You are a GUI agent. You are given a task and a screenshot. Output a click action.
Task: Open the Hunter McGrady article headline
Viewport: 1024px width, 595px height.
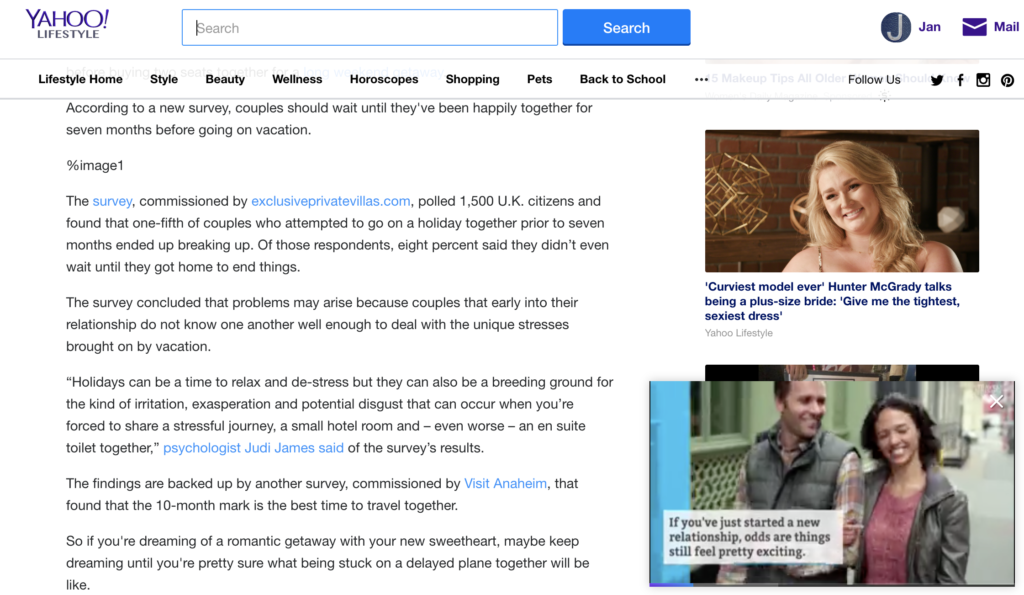pos(832,301)
